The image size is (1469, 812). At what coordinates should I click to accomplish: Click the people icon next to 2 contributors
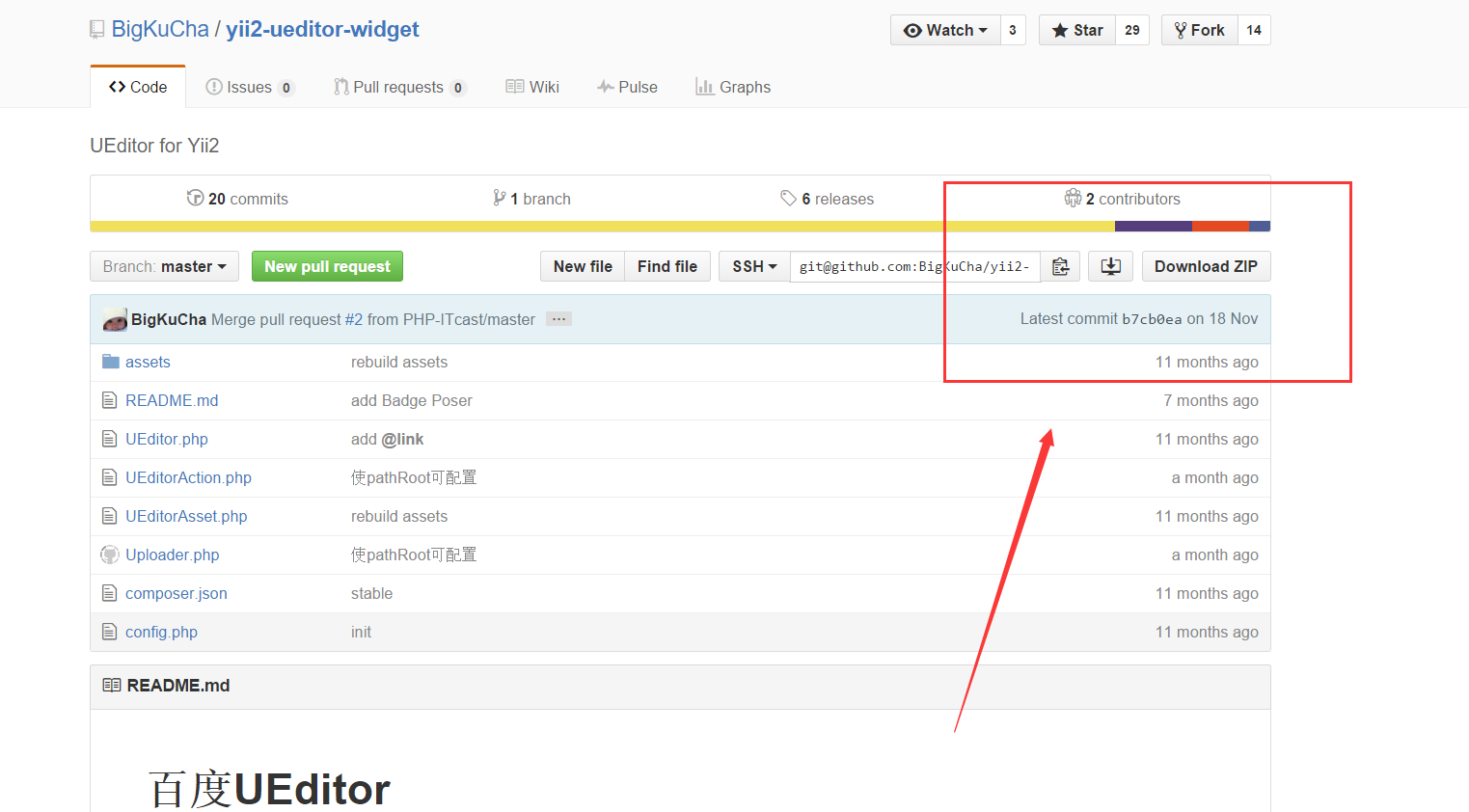point(1073,198)
